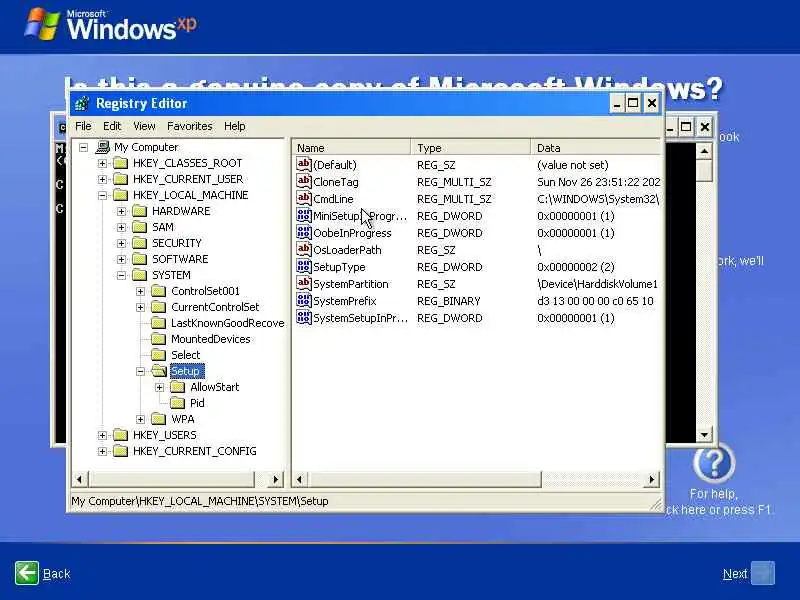Expand the WPA key
This screenshot has width=800, height=600.
[x=141, y=419]
